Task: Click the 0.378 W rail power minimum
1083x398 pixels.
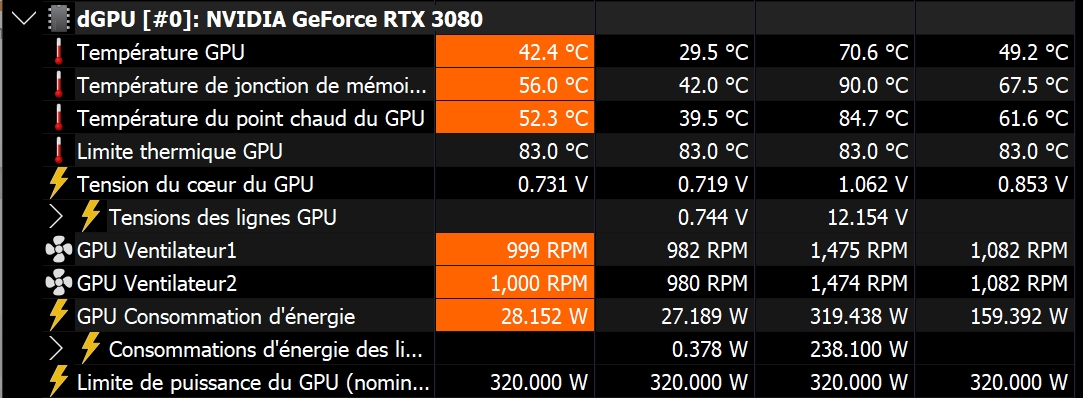Action: point(710,350)
